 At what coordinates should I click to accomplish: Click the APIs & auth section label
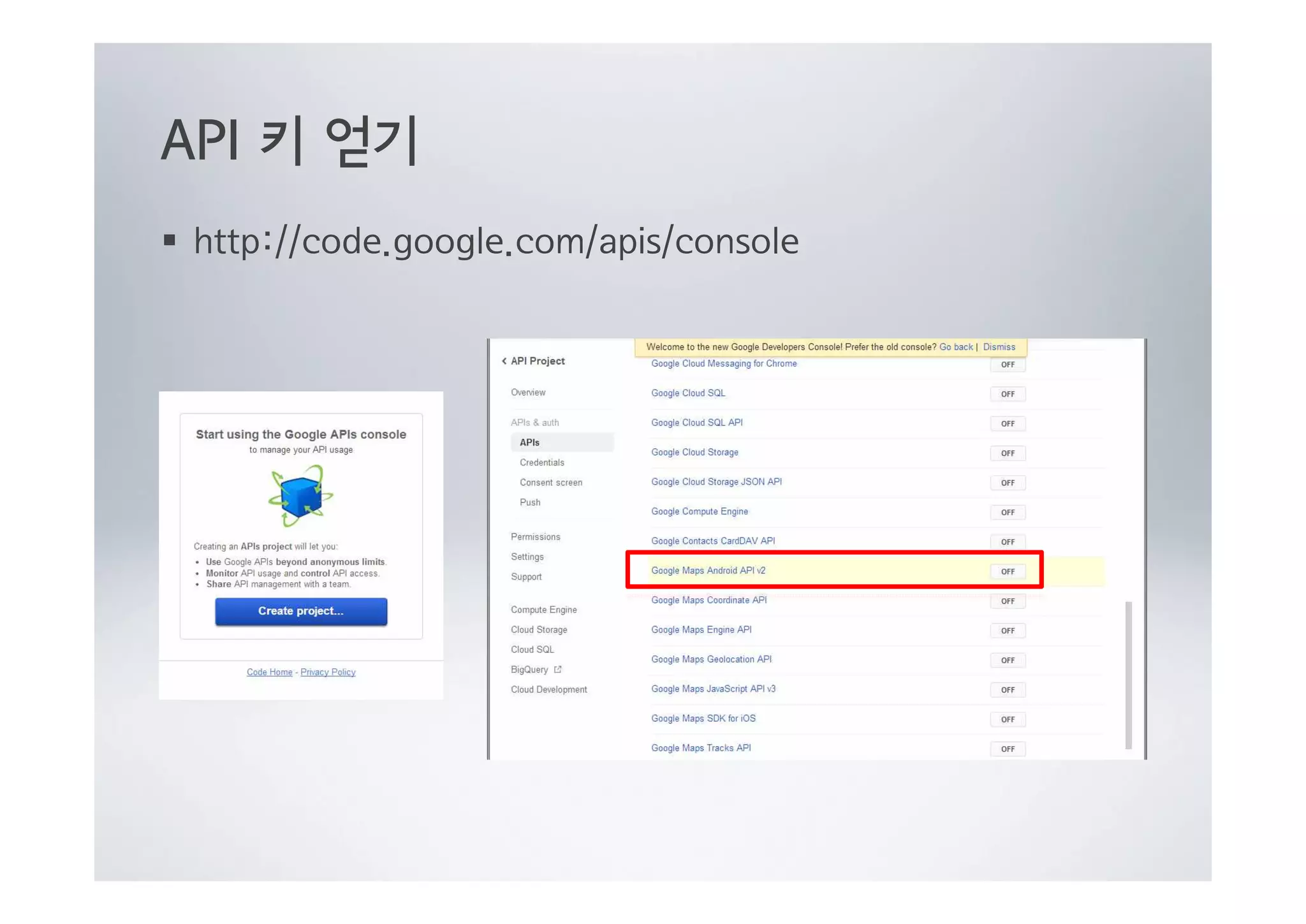tap(534, 422)
